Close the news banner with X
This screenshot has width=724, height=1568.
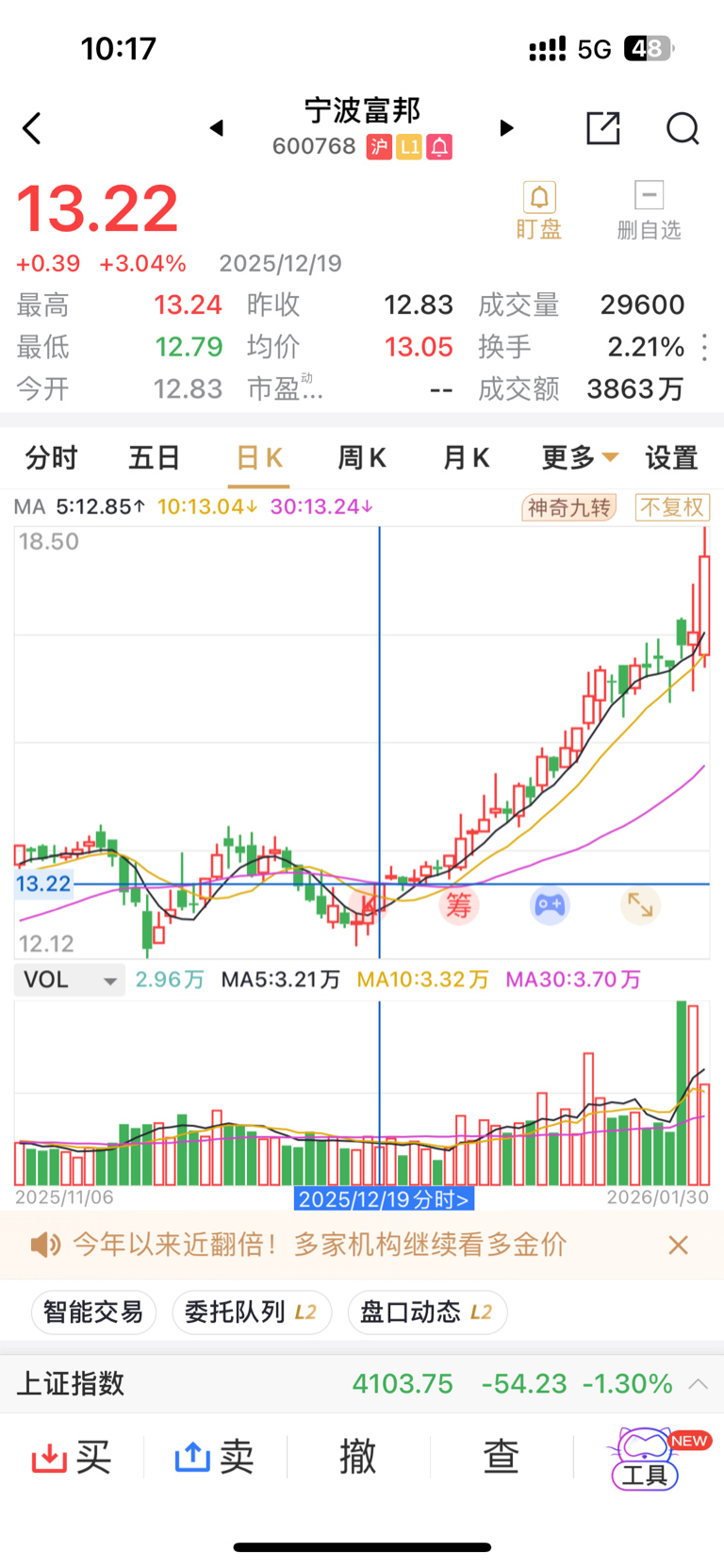coord(678,1246)
